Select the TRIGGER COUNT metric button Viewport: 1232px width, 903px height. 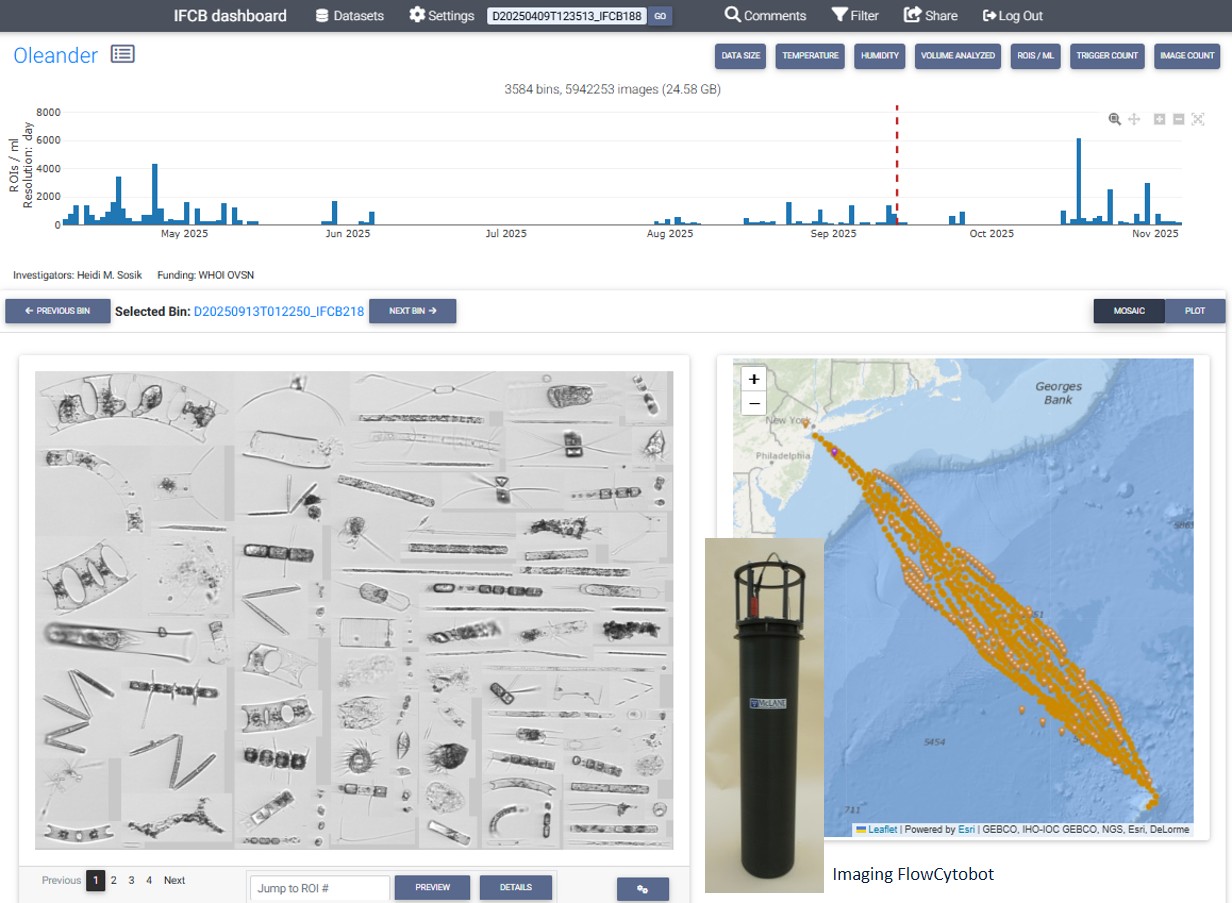click(x=1107, y=56)
